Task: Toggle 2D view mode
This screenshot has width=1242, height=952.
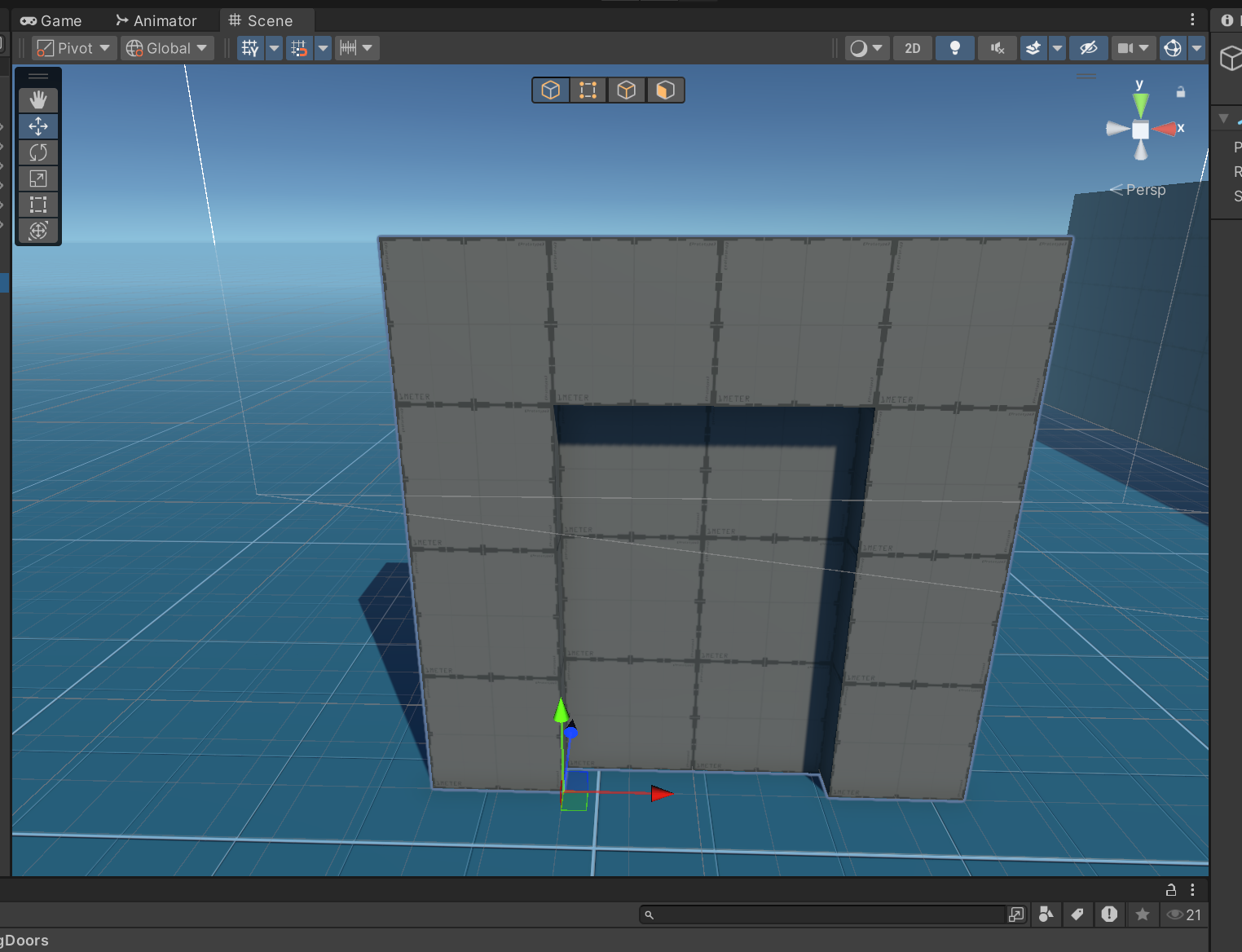Action: [913, 48]
